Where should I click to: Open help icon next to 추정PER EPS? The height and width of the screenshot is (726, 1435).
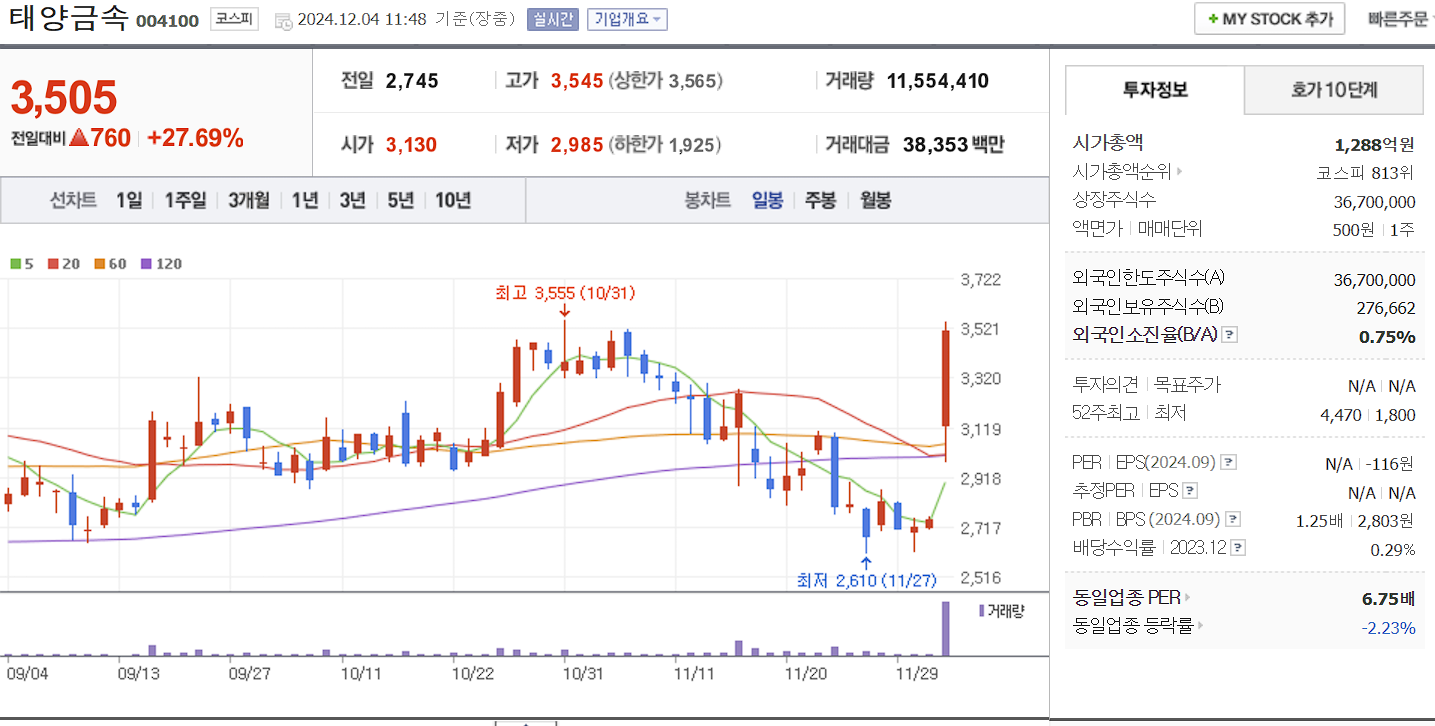click(x=1190, y=491)
